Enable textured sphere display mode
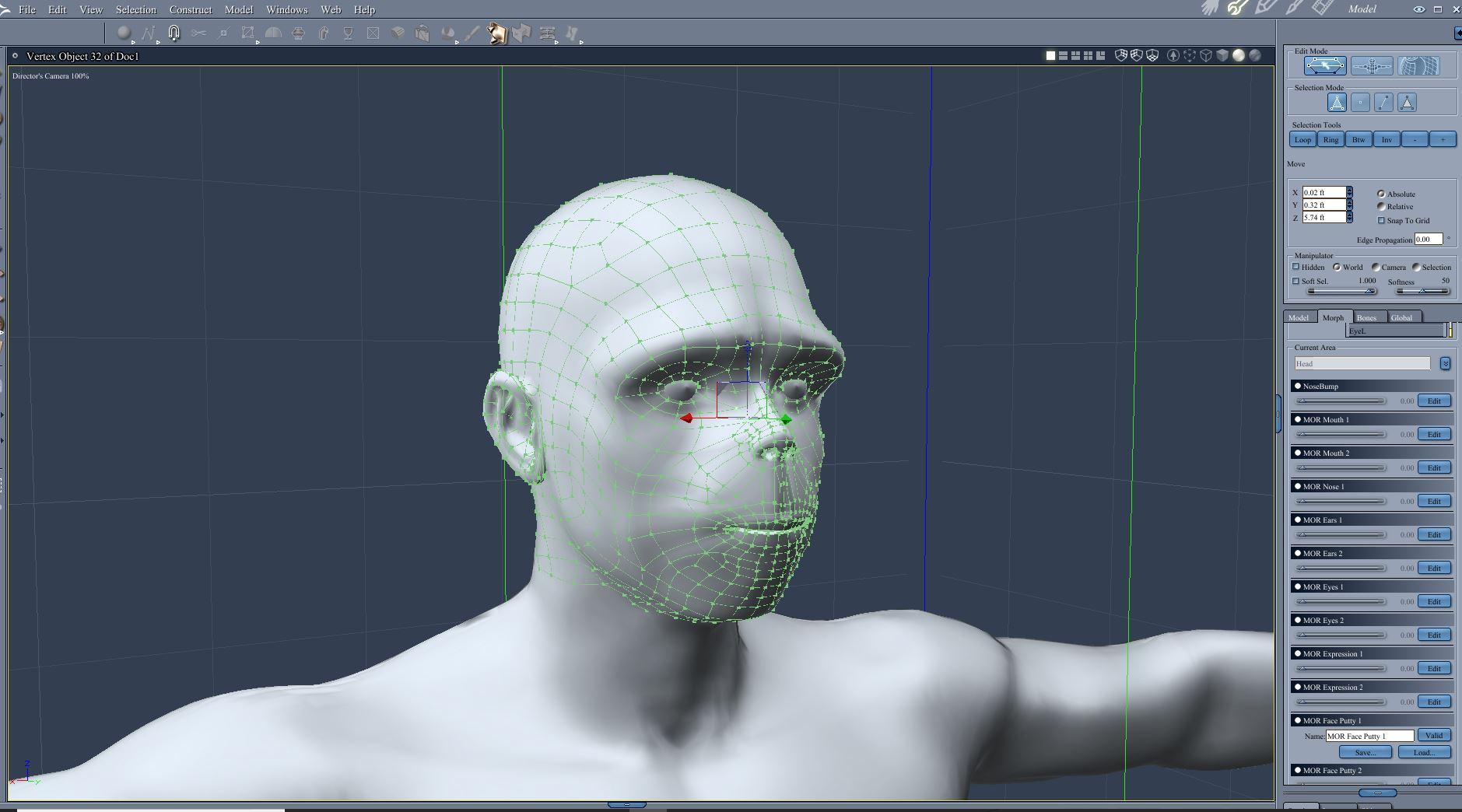The width and height of the screenshot is (1462, 812). [1255, 55]
